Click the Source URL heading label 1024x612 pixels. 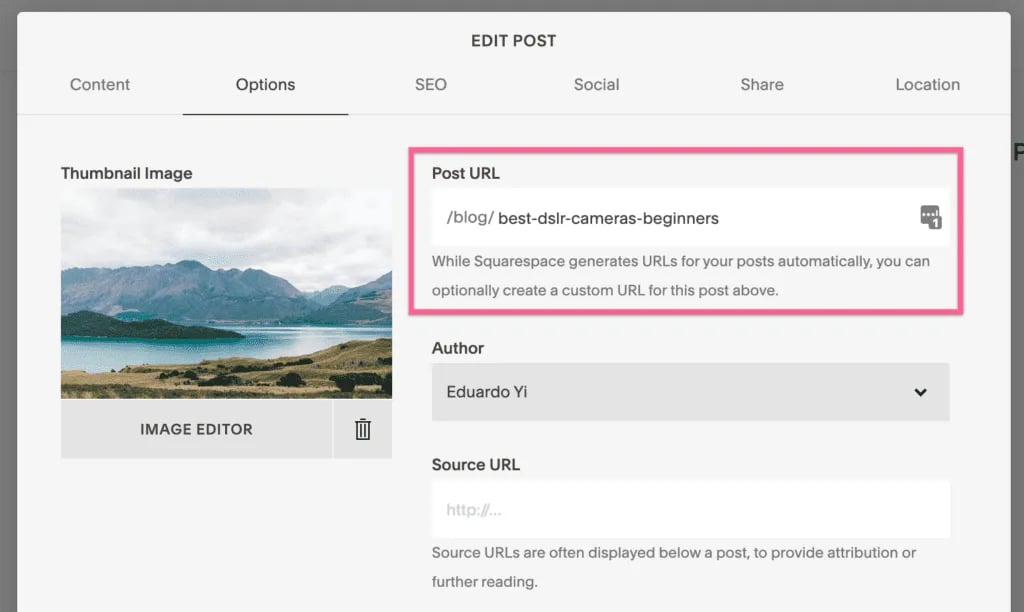coord(475,465)
